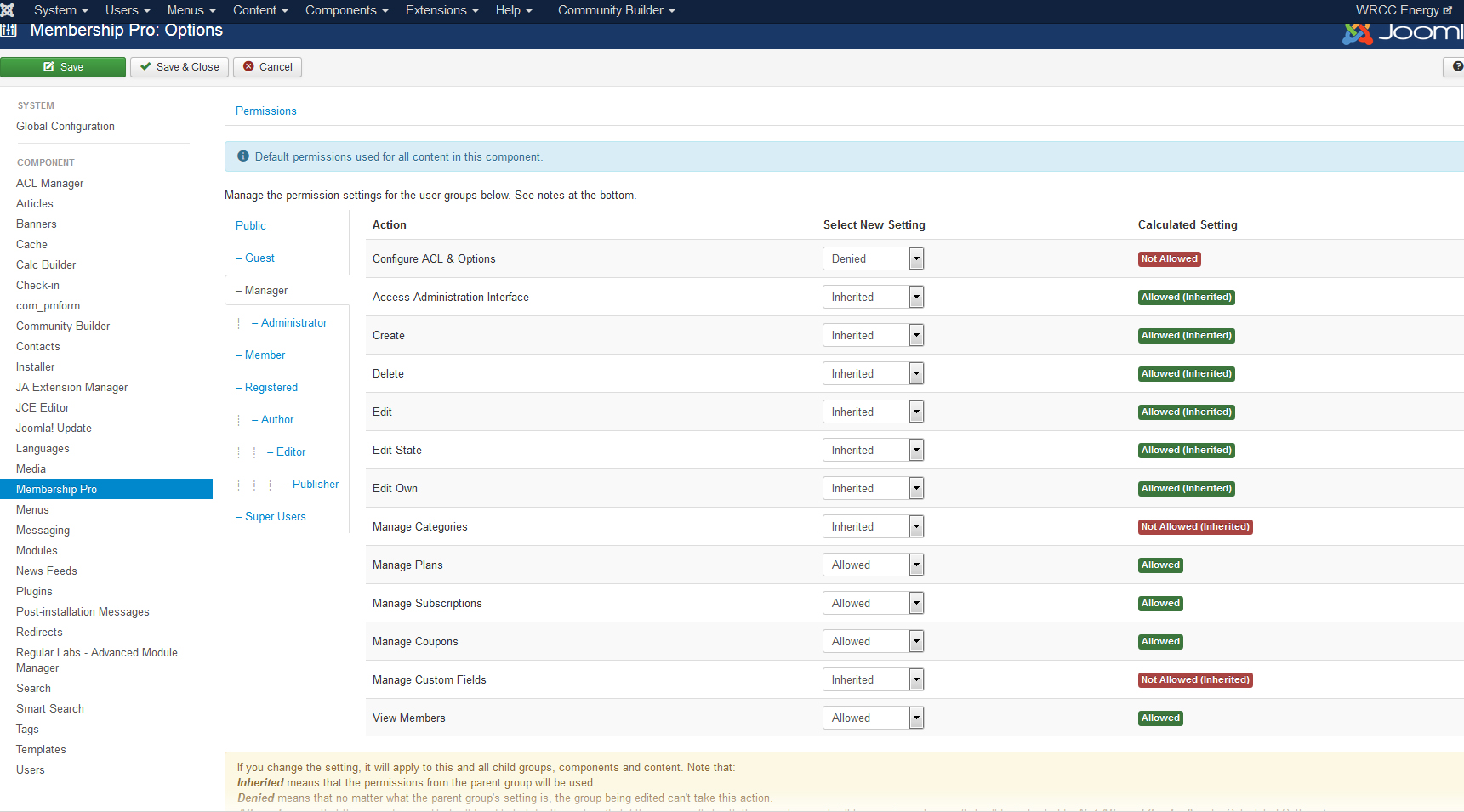
Task: Cancel editing the options
Action: point(268,66)
